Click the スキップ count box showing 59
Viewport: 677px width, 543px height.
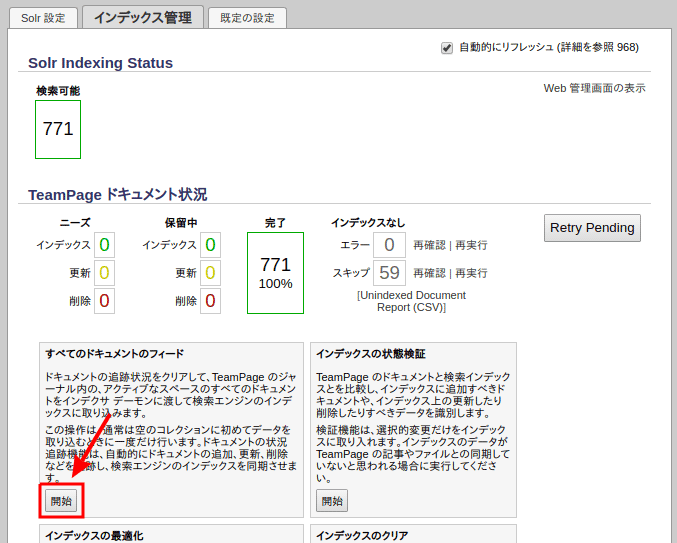[x=389, y=273]
